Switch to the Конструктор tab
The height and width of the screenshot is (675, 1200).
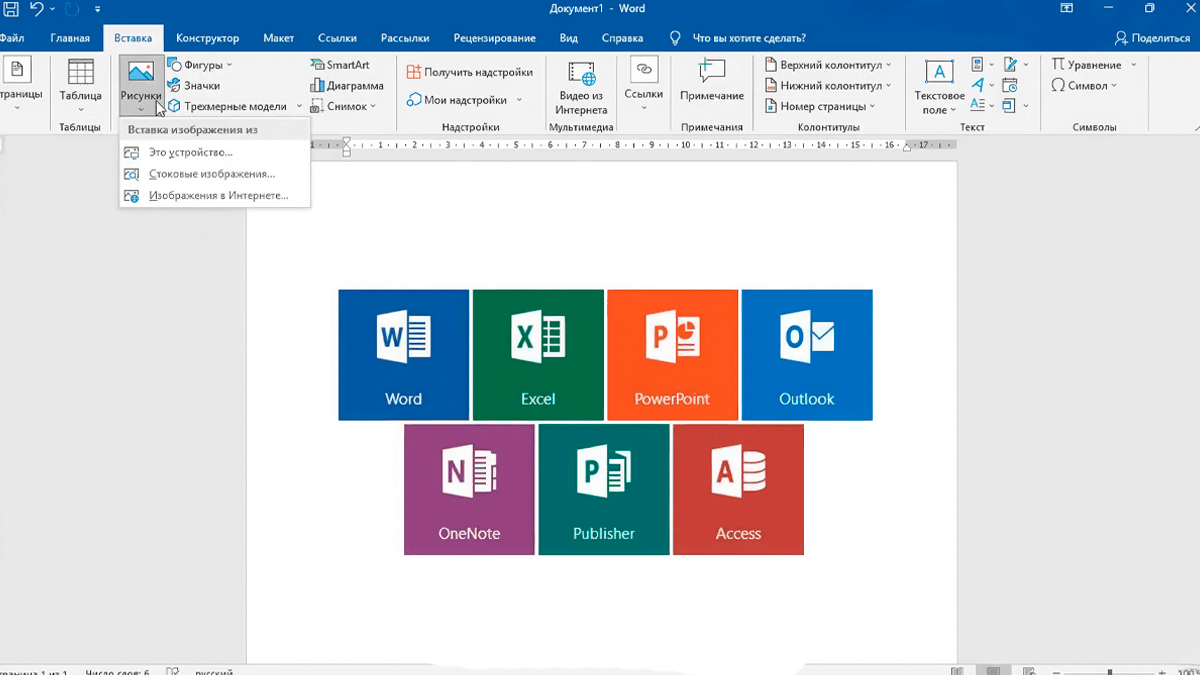click(208, 38)
